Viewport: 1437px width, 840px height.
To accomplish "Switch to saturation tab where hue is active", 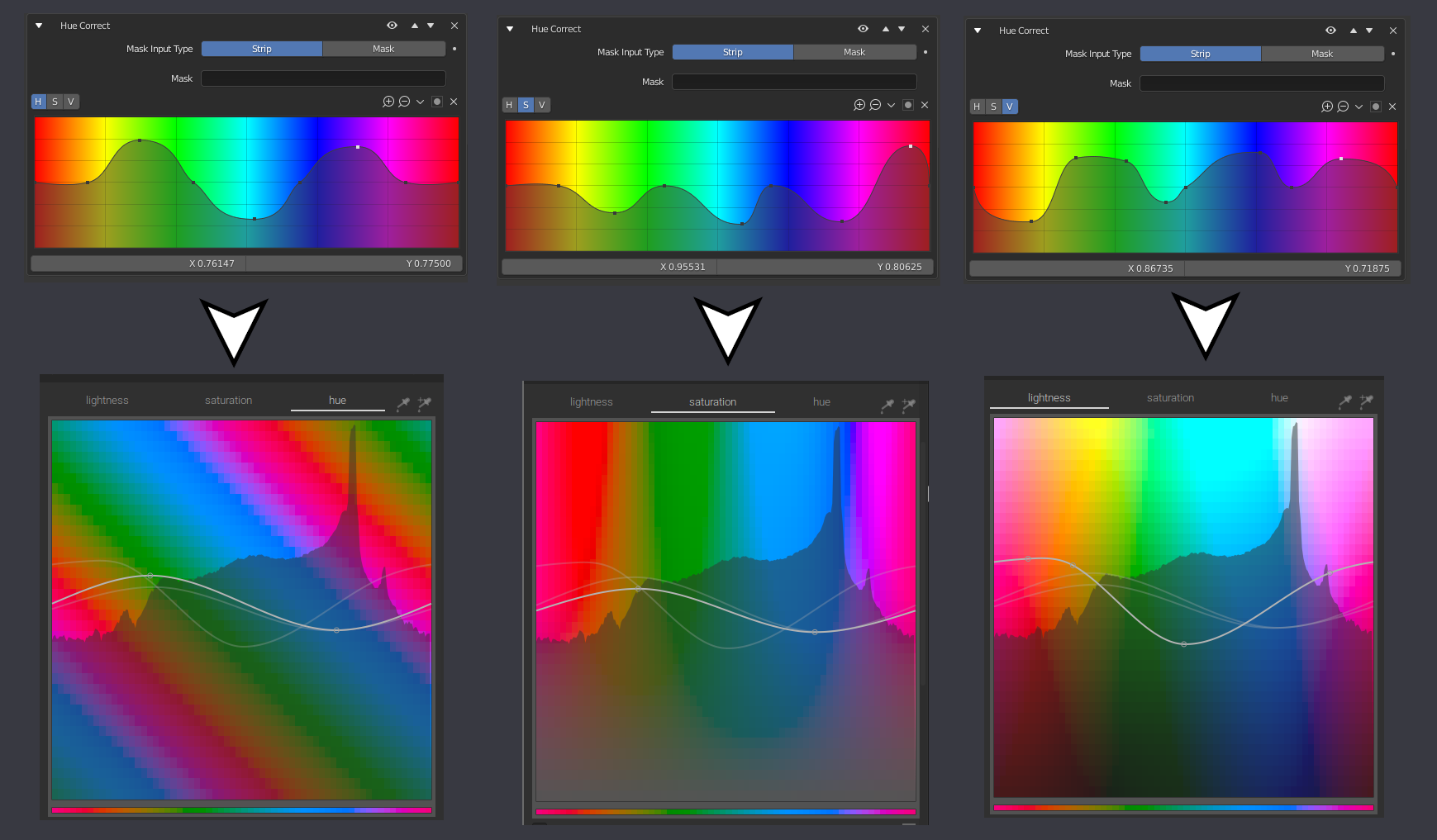I will 229,401.
